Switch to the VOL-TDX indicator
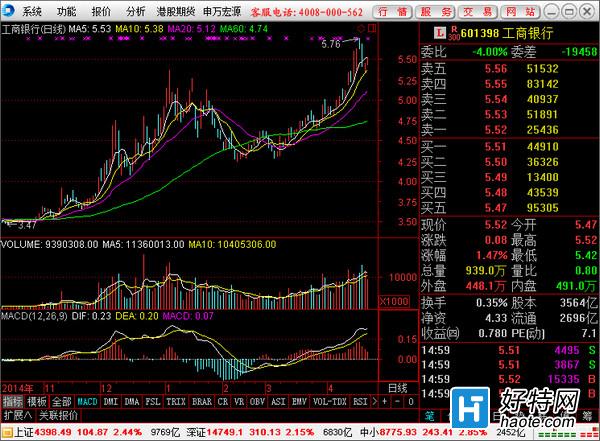This screenshot has width=600, height=441. point(329,402)
